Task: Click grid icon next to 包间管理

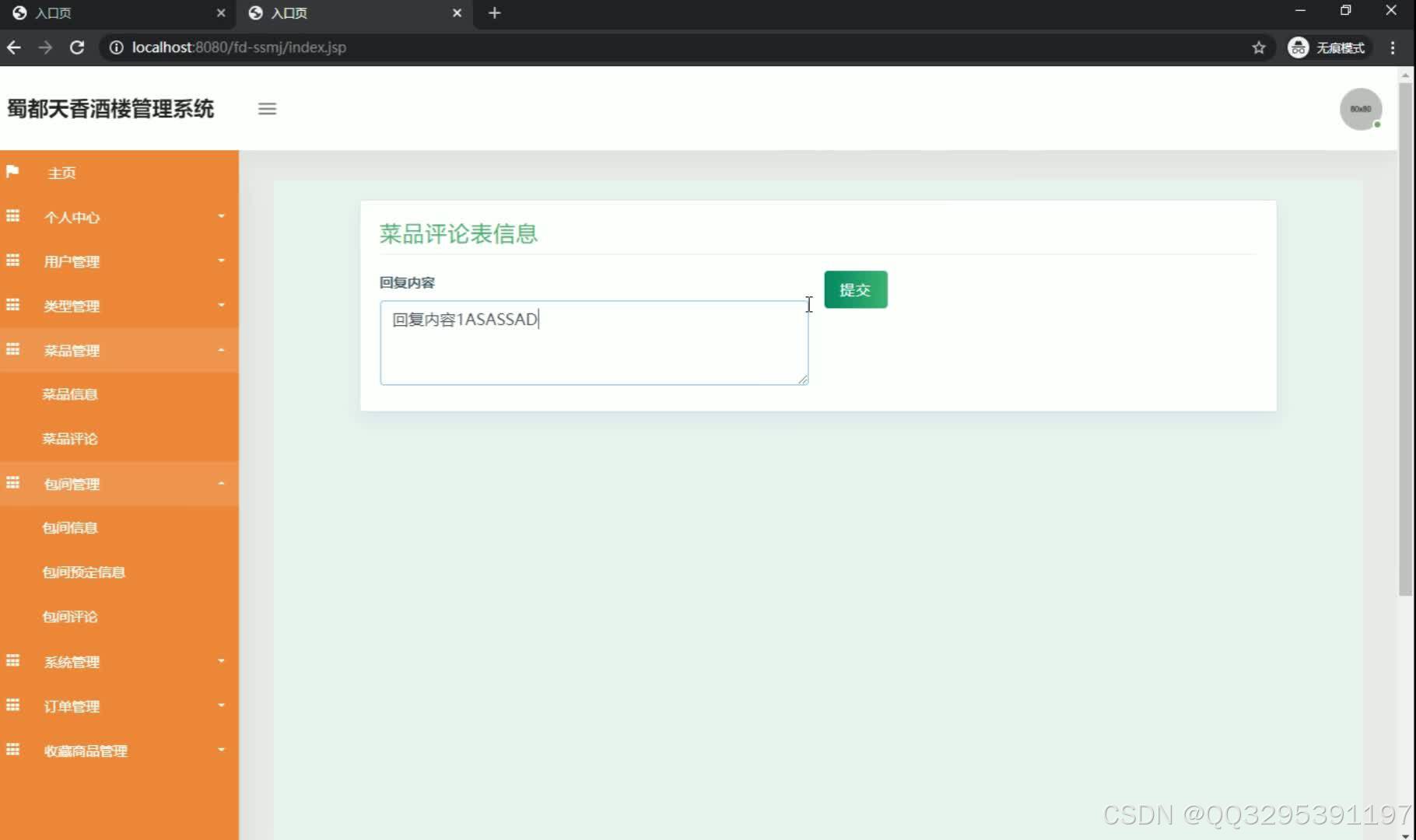Action: point(12,483)
